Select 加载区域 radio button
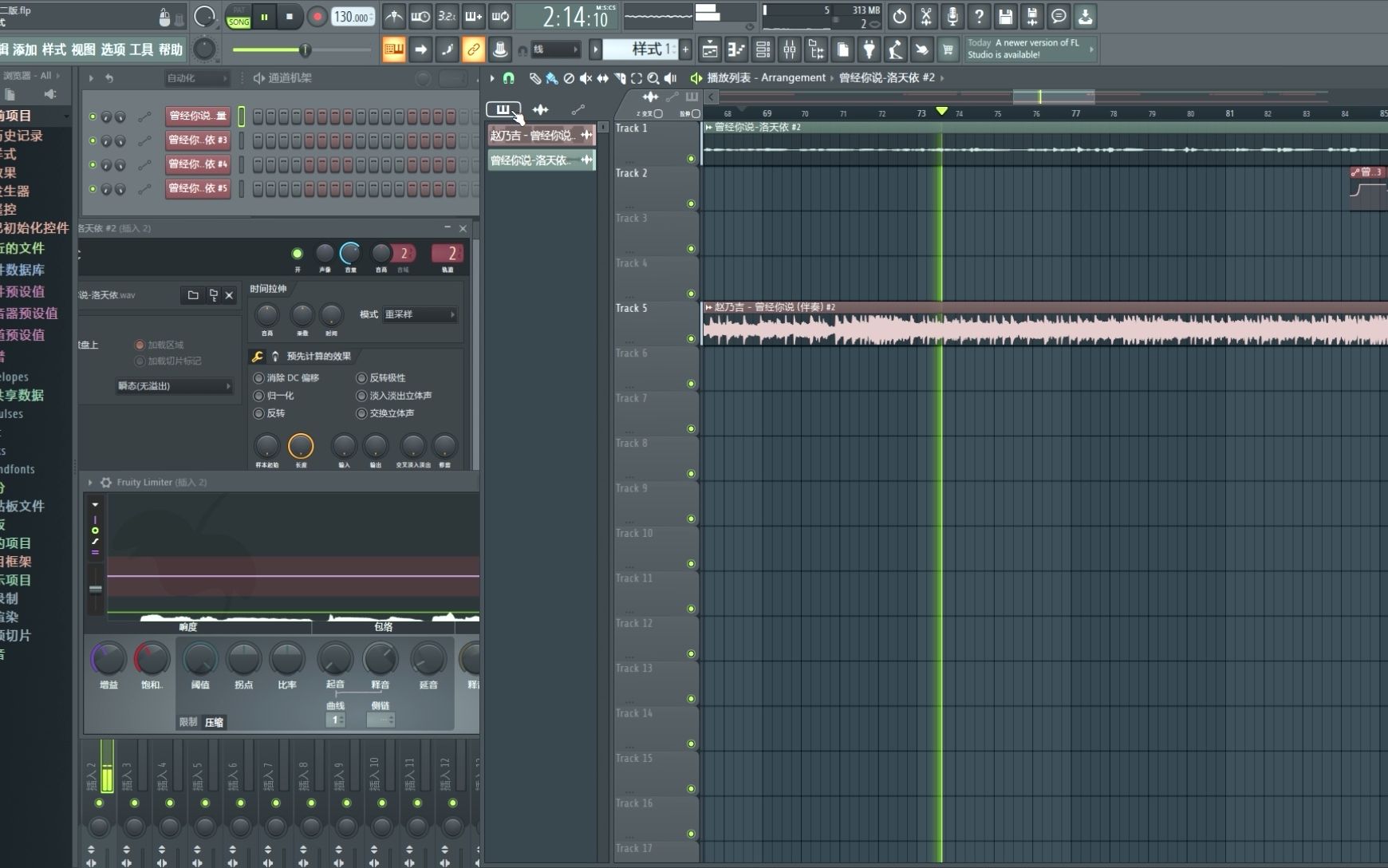 point(140,345)
